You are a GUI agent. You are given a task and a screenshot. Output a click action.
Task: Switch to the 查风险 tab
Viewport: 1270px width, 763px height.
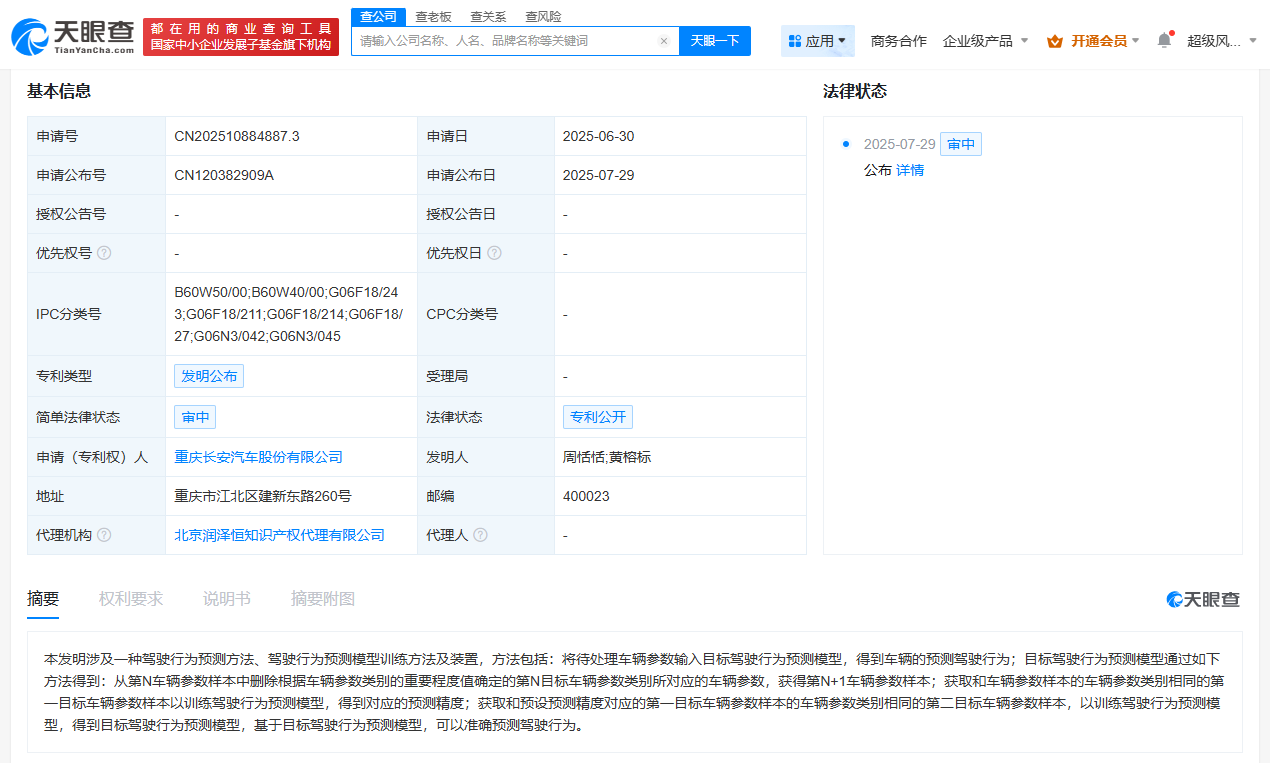coord(542,16)
